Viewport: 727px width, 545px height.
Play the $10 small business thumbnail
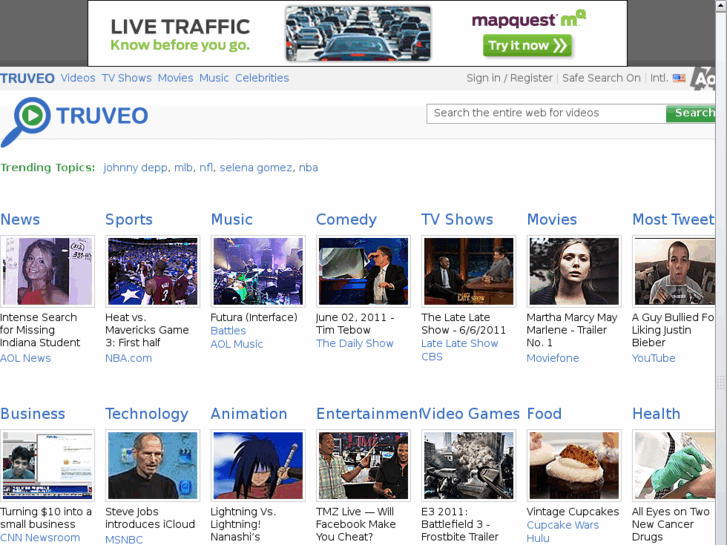coord(47,466)
